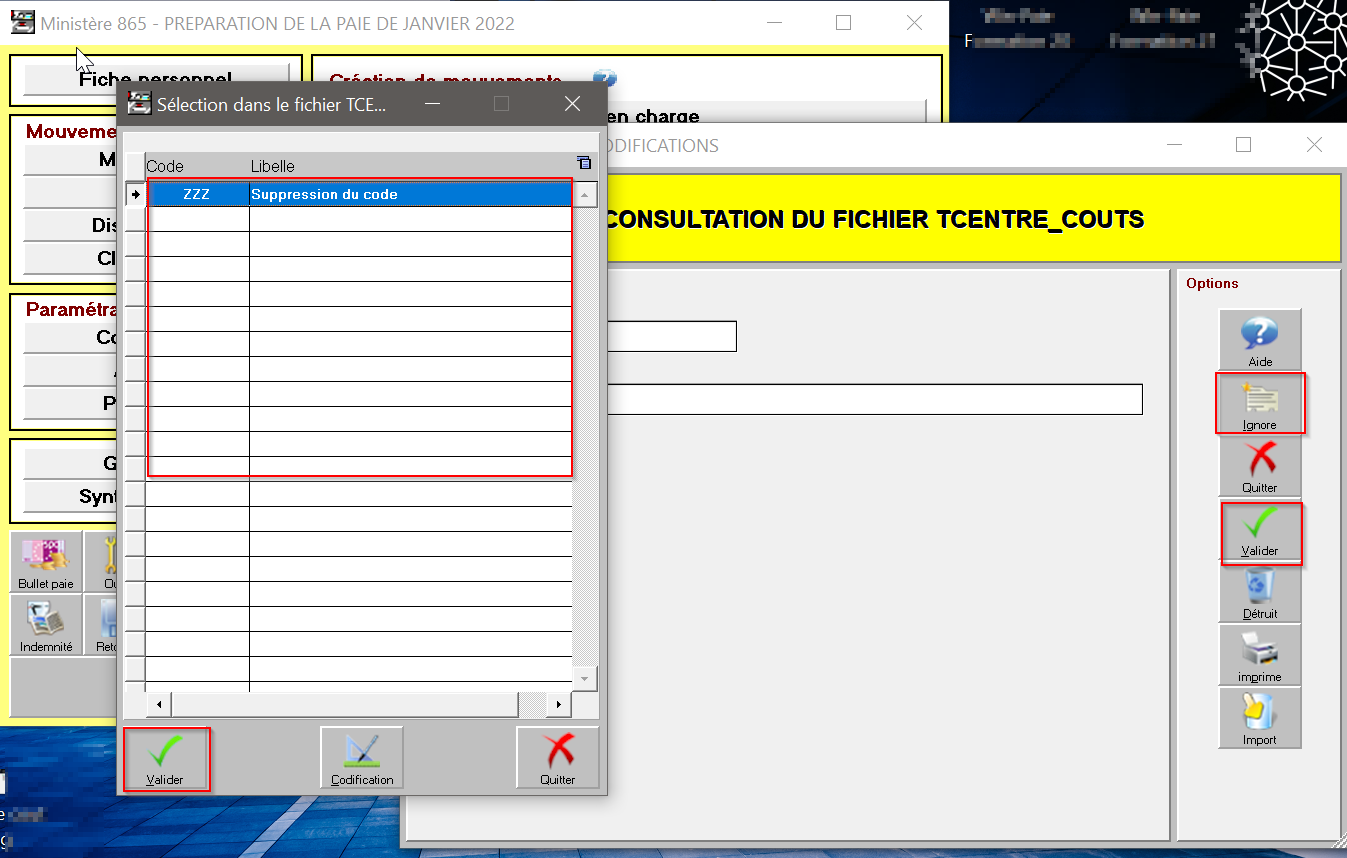Click the first empty input field
The width and height of the screenshot is (1347, 858).
(670, 336)
